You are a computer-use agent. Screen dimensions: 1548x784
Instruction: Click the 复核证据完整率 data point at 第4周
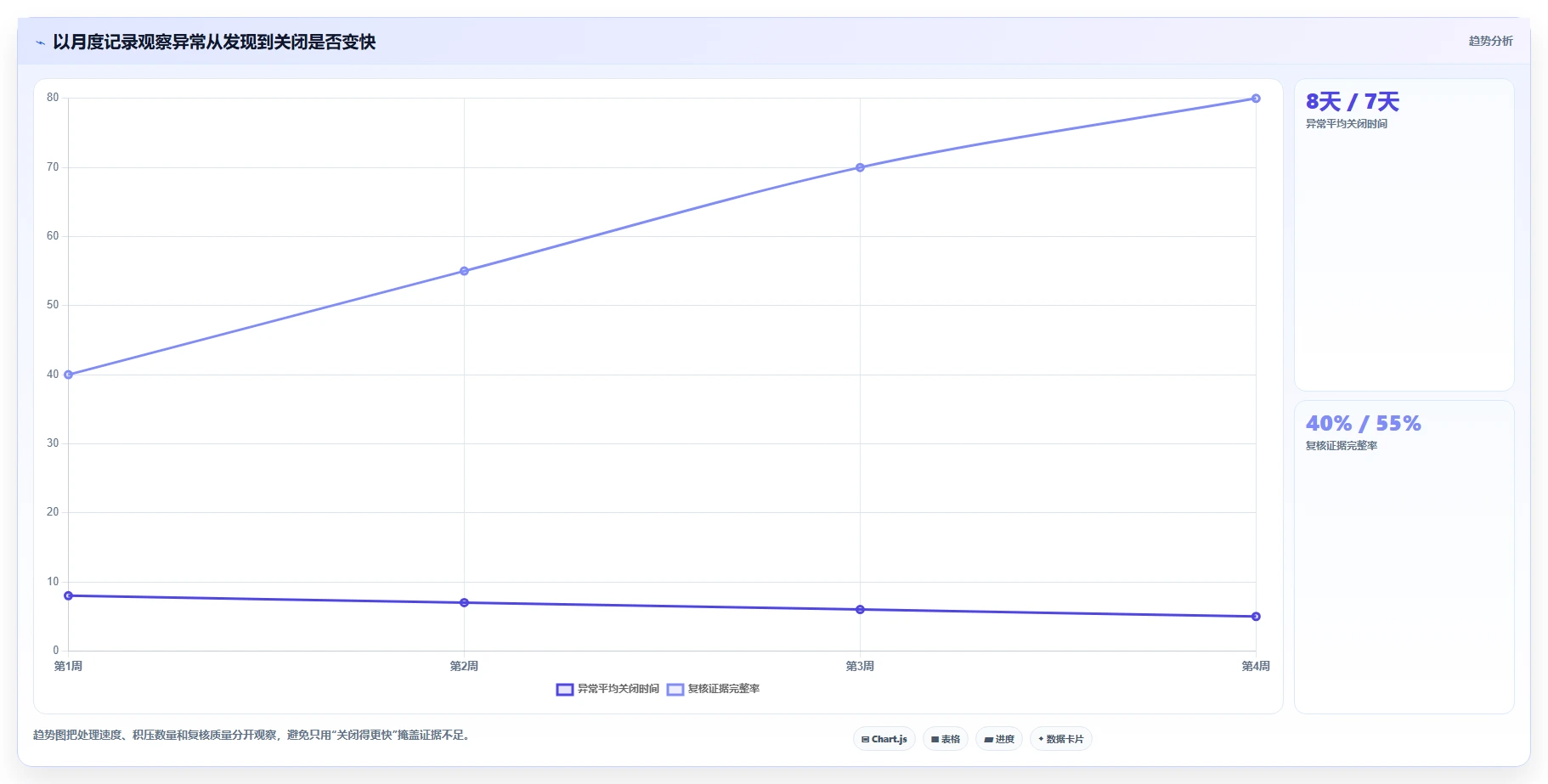(x=1256, y=99)
